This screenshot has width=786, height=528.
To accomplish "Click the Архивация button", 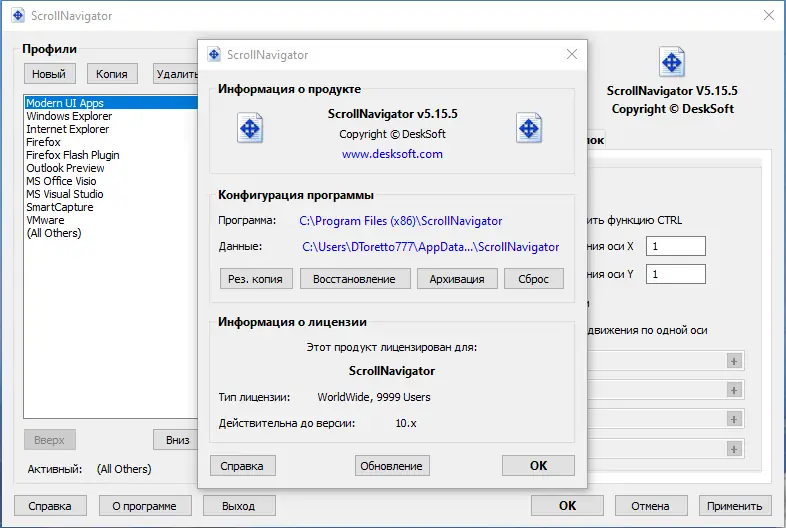I will [x=457, y=279].
